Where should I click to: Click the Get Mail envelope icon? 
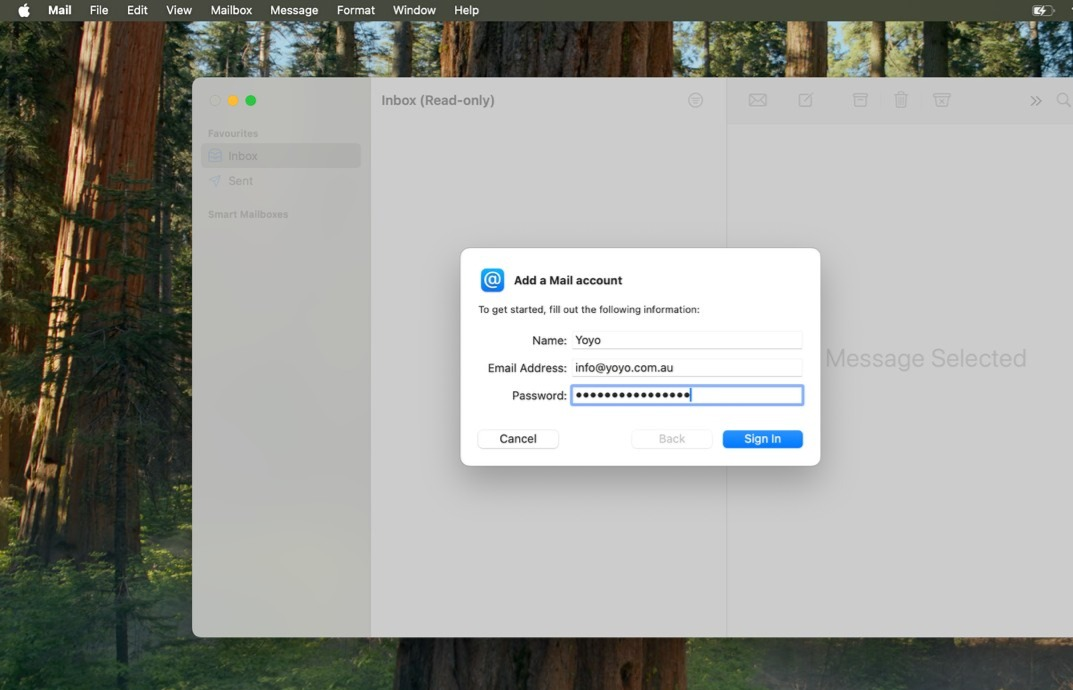pyautogui.click(x=758, y=101)
